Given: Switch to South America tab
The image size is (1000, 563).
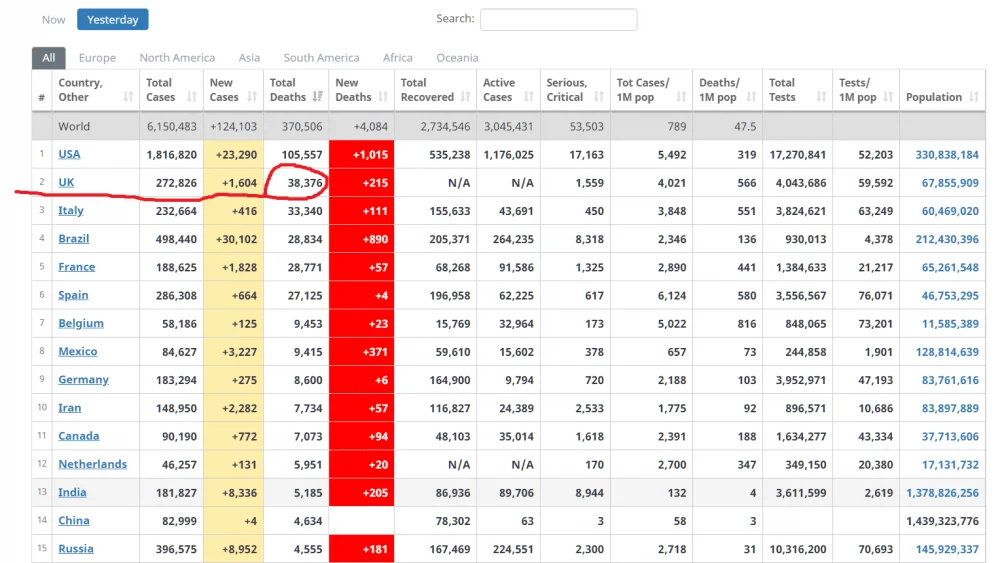Looking at the screenshot, I should pos(321,57).
